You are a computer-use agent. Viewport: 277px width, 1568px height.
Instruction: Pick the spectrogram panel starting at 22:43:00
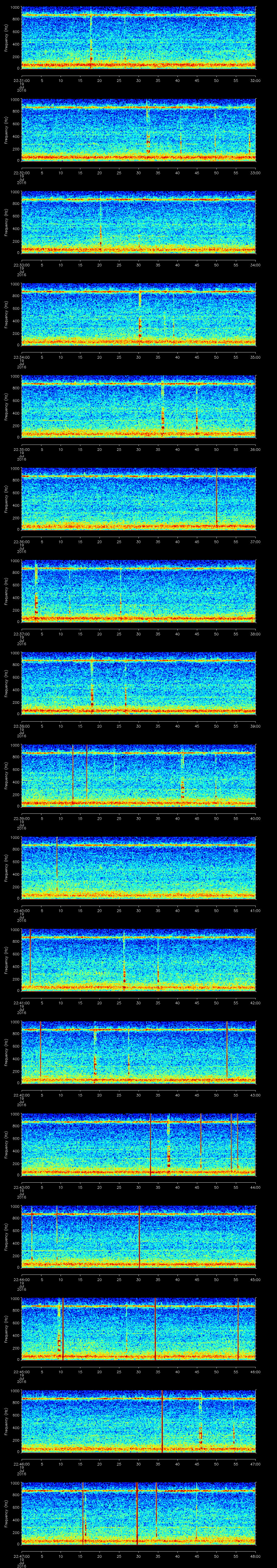pos(139,1144)
